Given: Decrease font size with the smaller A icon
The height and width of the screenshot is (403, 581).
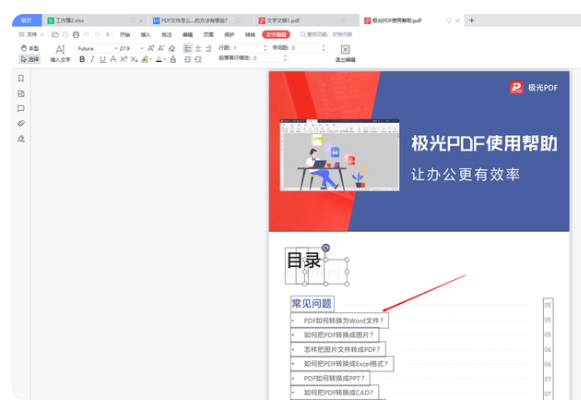Looking at the screenshot, I should 161,48.
